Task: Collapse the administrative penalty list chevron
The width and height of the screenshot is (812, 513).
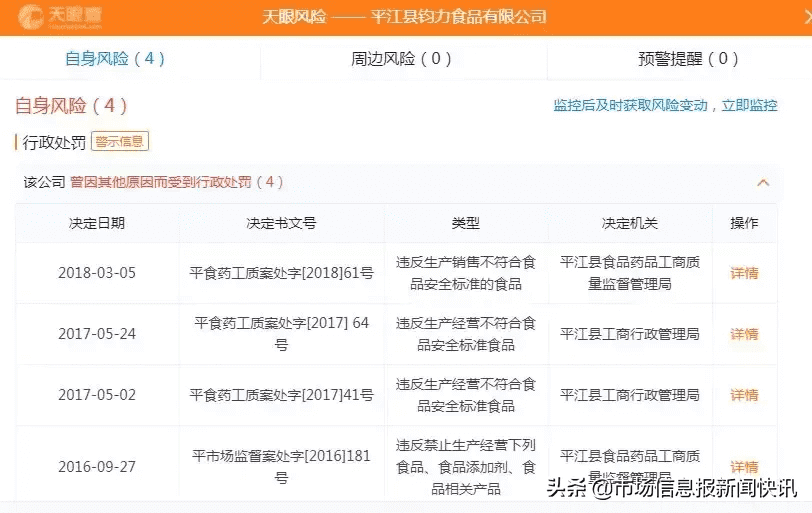Action: click(763, 182)
